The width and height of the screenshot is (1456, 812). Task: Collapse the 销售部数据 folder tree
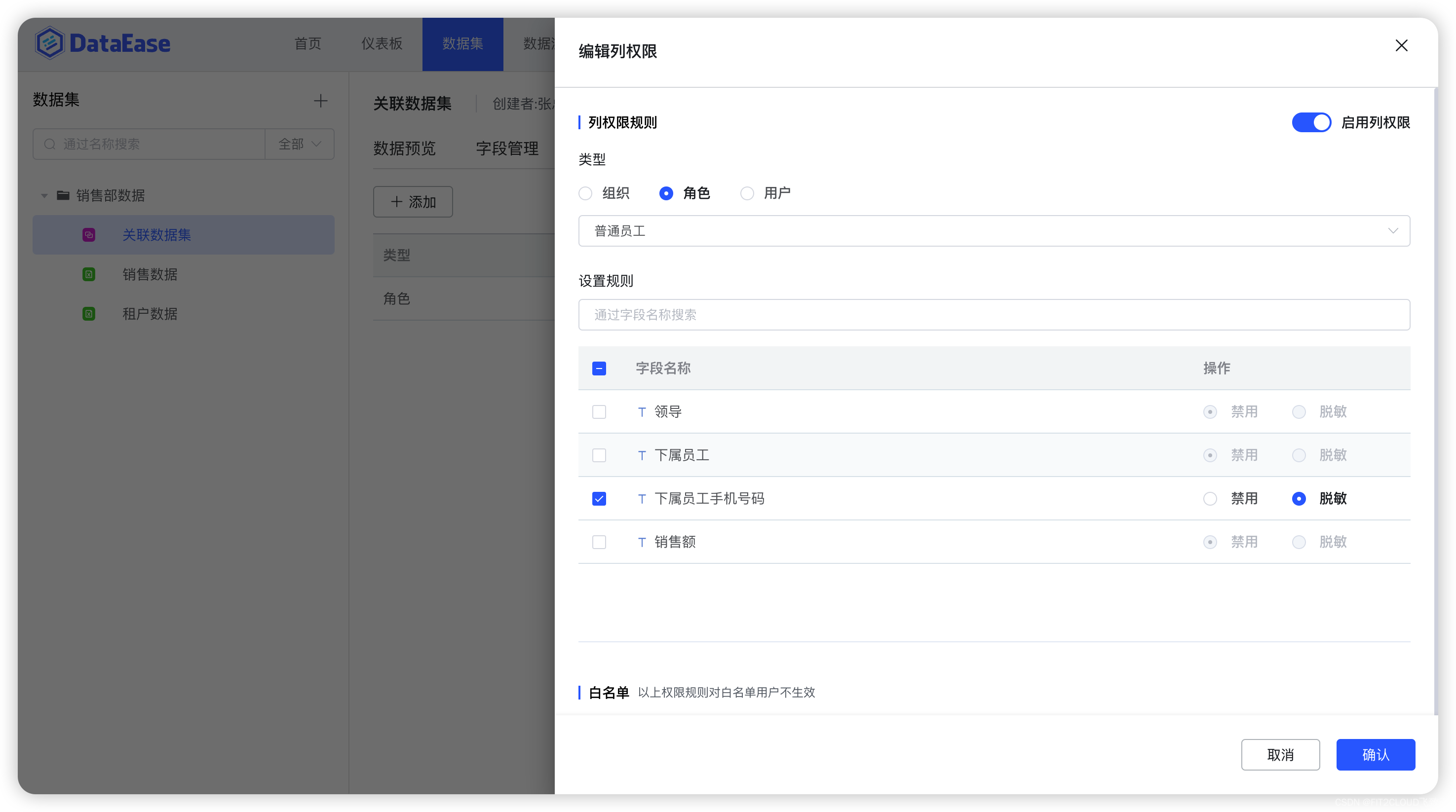click(43, 195)
